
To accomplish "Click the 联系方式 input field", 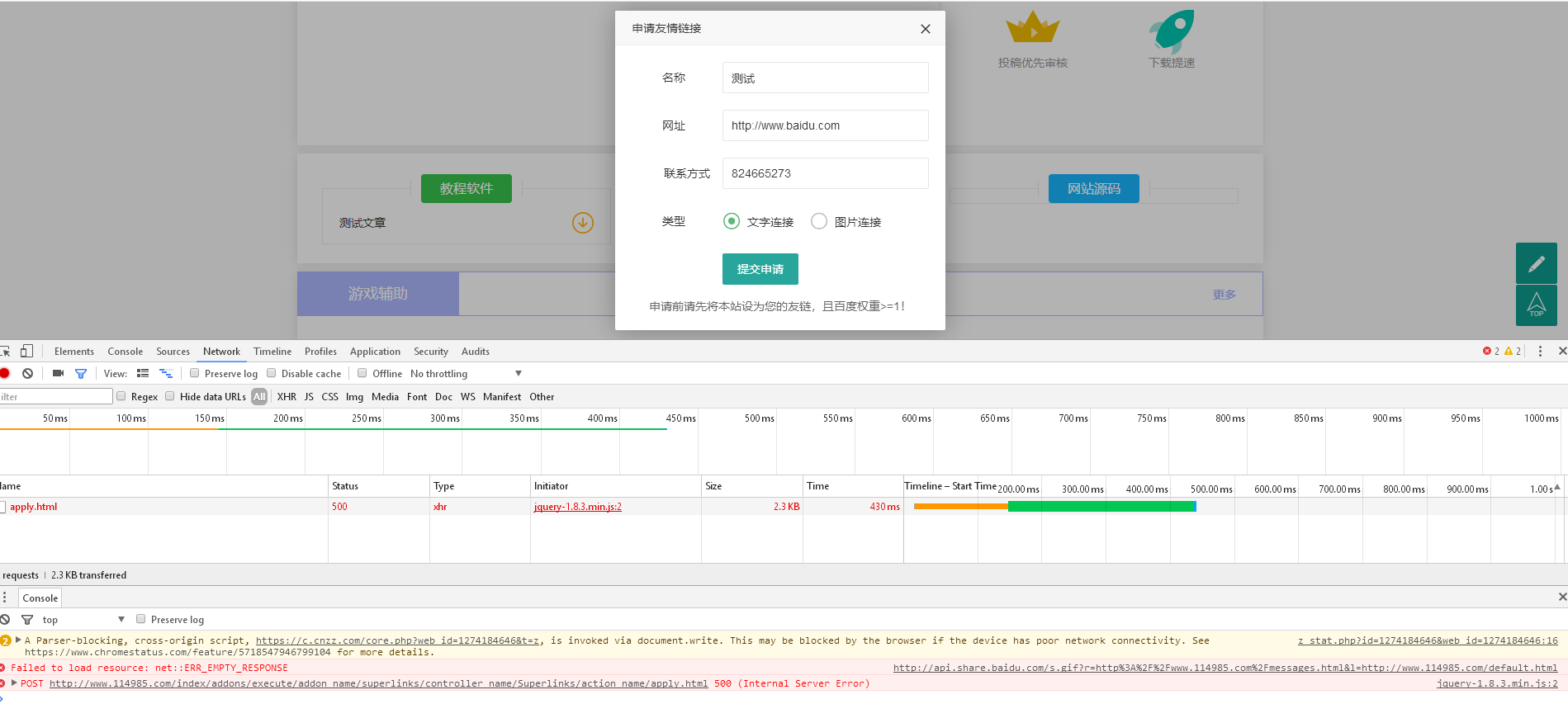I will [825, 173].
